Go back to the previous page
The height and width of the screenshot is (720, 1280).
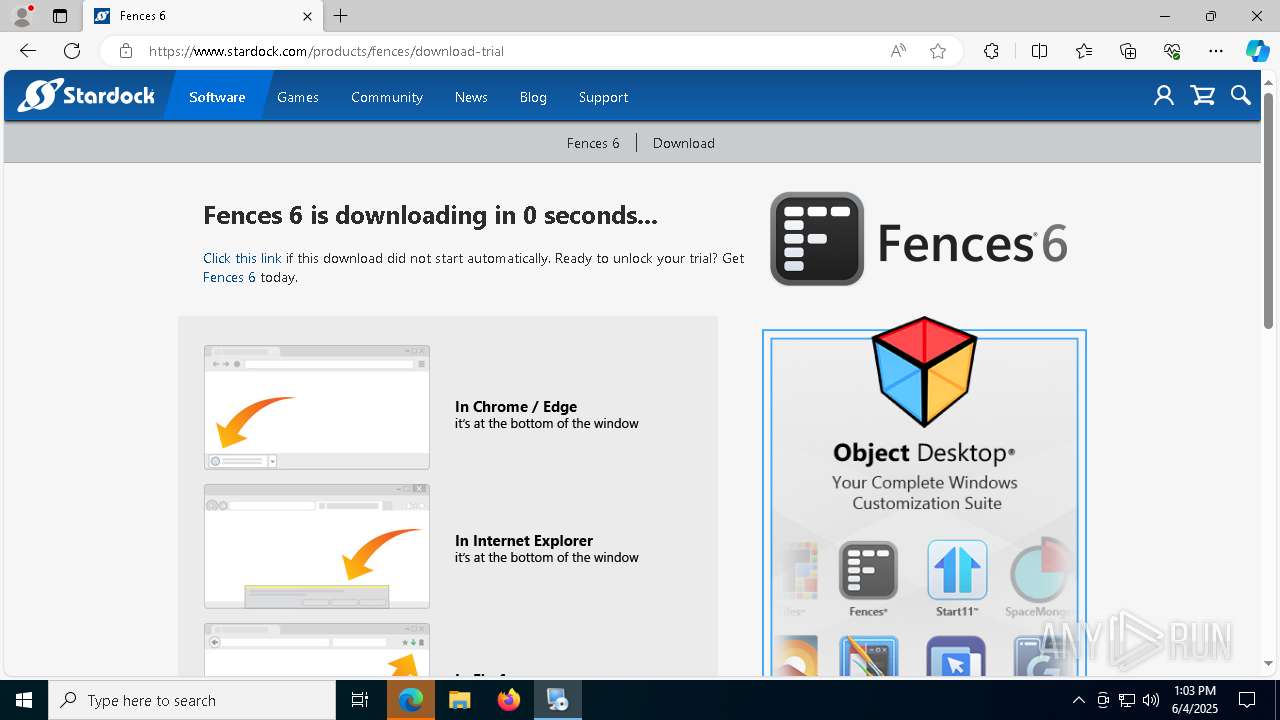click(x=28, y=51)
